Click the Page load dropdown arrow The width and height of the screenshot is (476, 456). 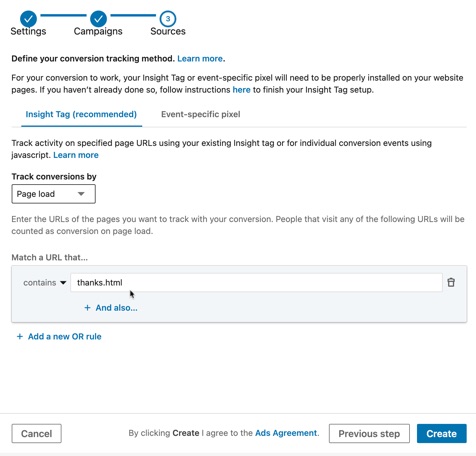tap(81, 194)
